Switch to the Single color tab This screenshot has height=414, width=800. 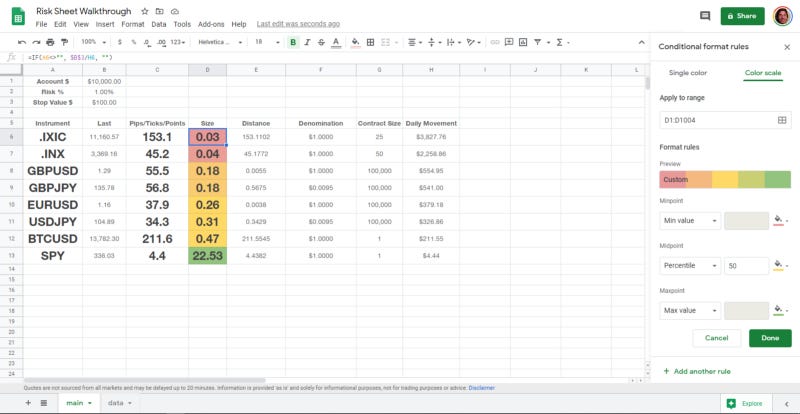pyautogui.click(x=688, y=73)
